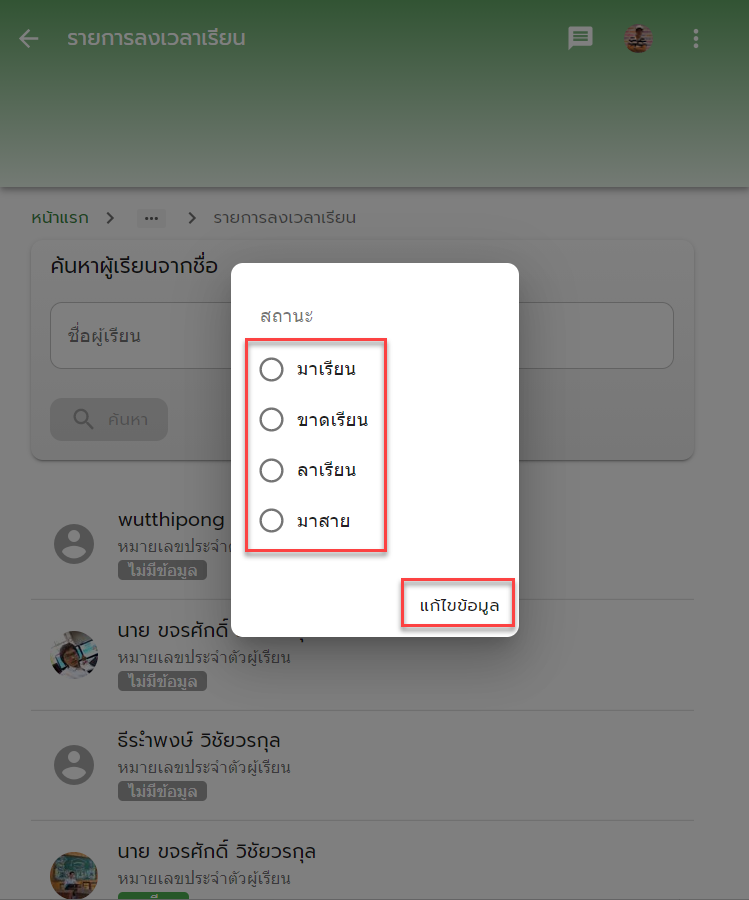Screen dimensions: 749x900
Task: Click the แก้ไขข้อมูล button
Action: (459, 605)
